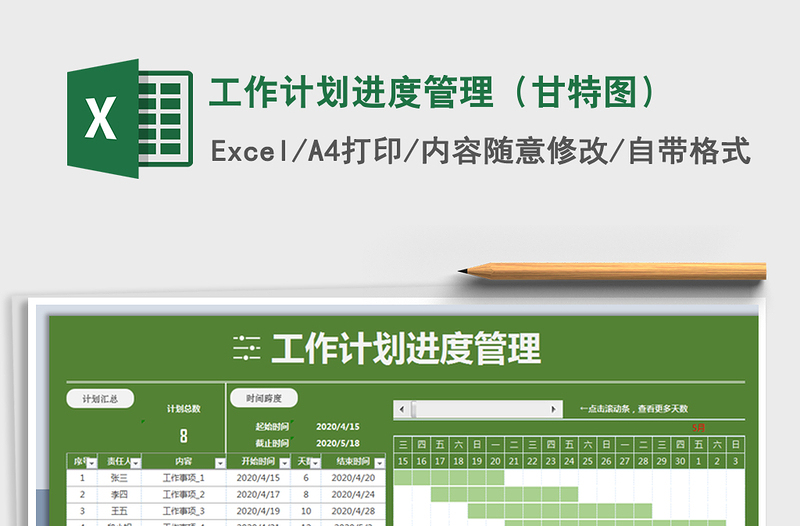The image size is (800, 526).
Task: Click Gantt date header 24
Action: [x=569, y=461]
